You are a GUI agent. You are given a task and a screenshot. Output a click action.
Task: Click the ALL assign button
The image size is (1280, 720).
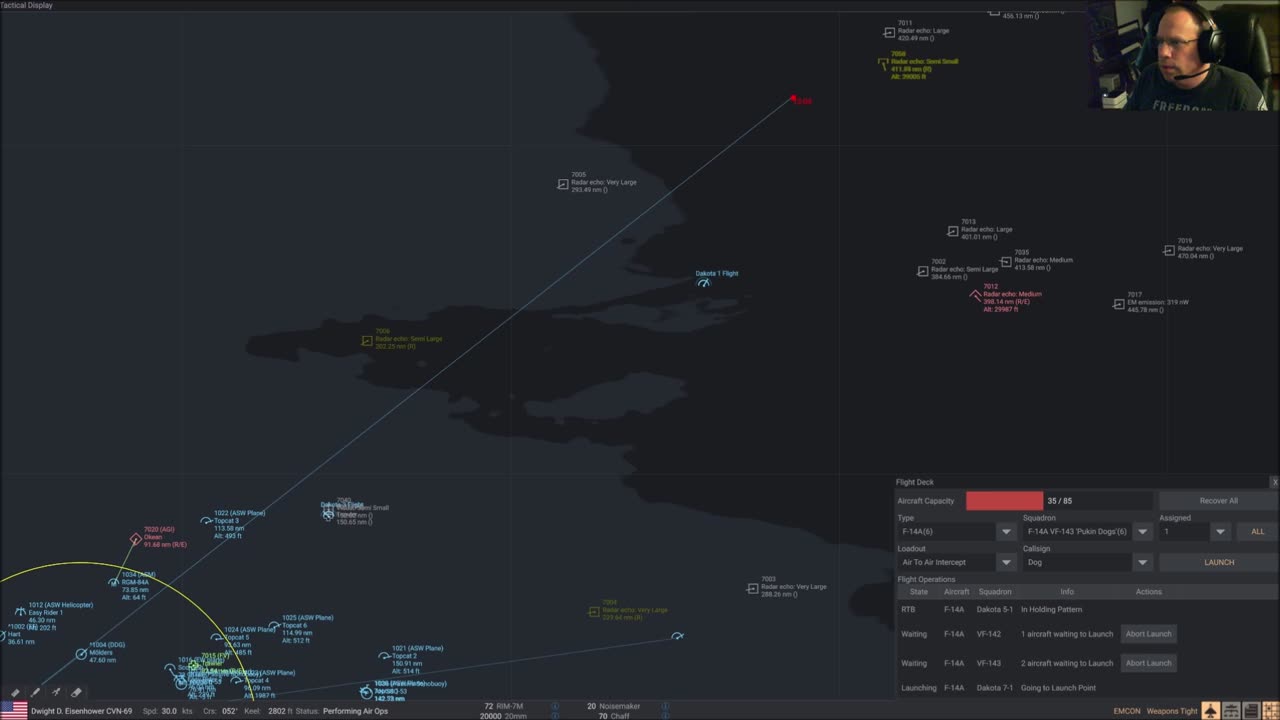point(1257,532)
